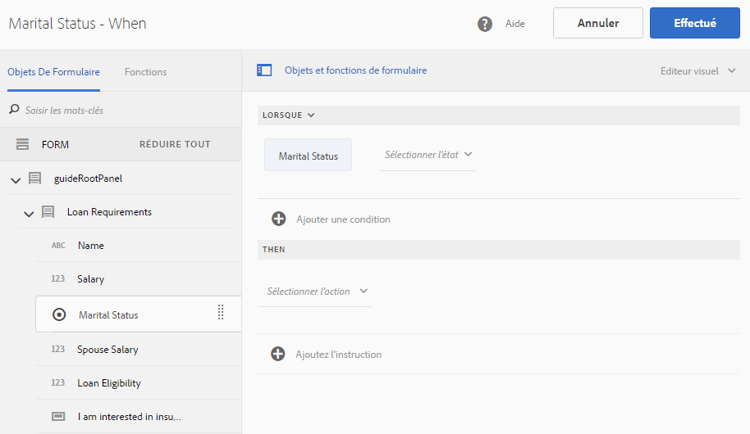Click the FORM hierarchy icon

(22, 144)
